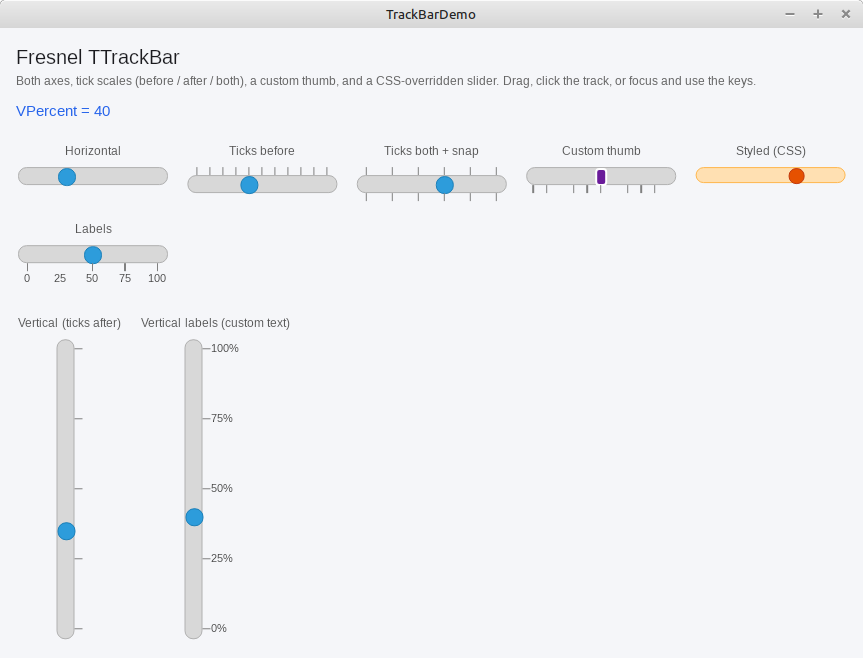Click the Ticks before slider thumb
This screenshot has height=658, width=863.
[249, 185]
